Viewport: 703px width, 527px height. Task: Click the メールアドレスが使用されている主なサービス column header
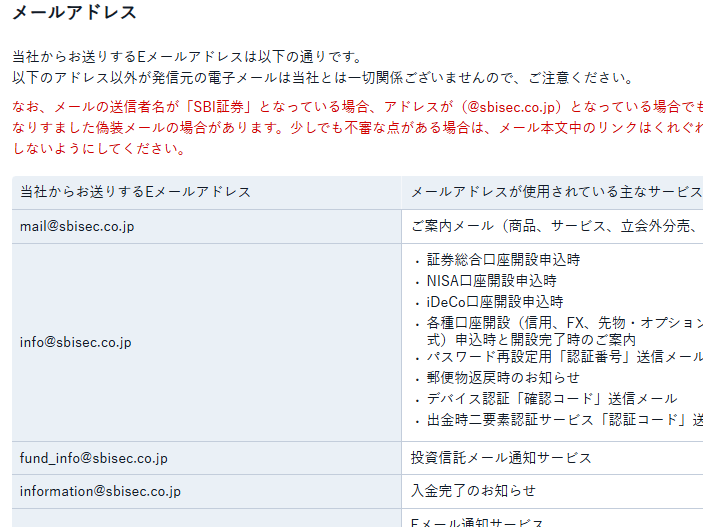pos(556,192)
